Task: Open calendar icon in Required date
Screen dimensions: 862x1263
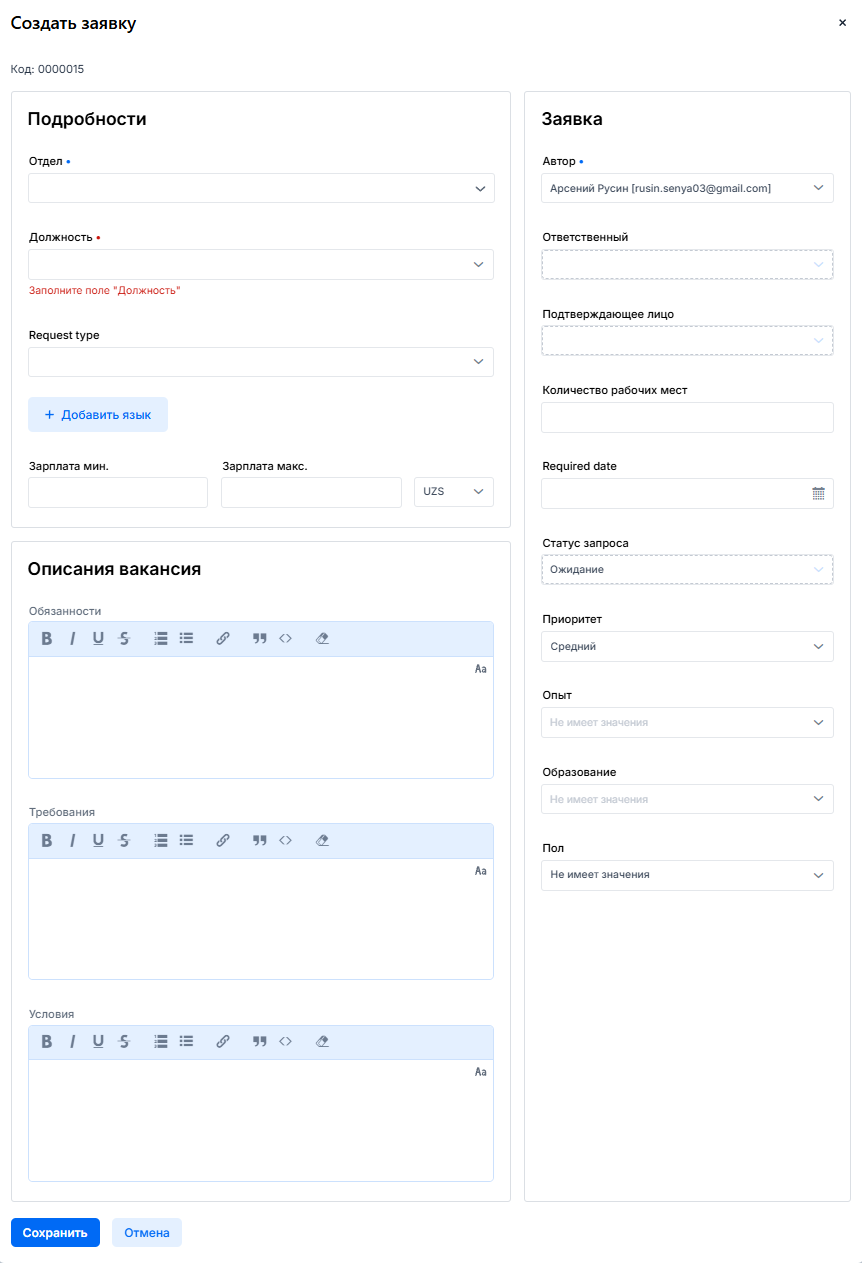Action: tap(818, 493)
